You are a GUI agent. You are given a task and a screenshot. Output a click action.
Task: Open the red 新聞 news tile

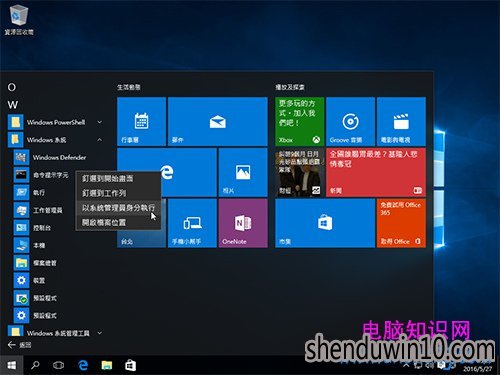pos(376,172)
